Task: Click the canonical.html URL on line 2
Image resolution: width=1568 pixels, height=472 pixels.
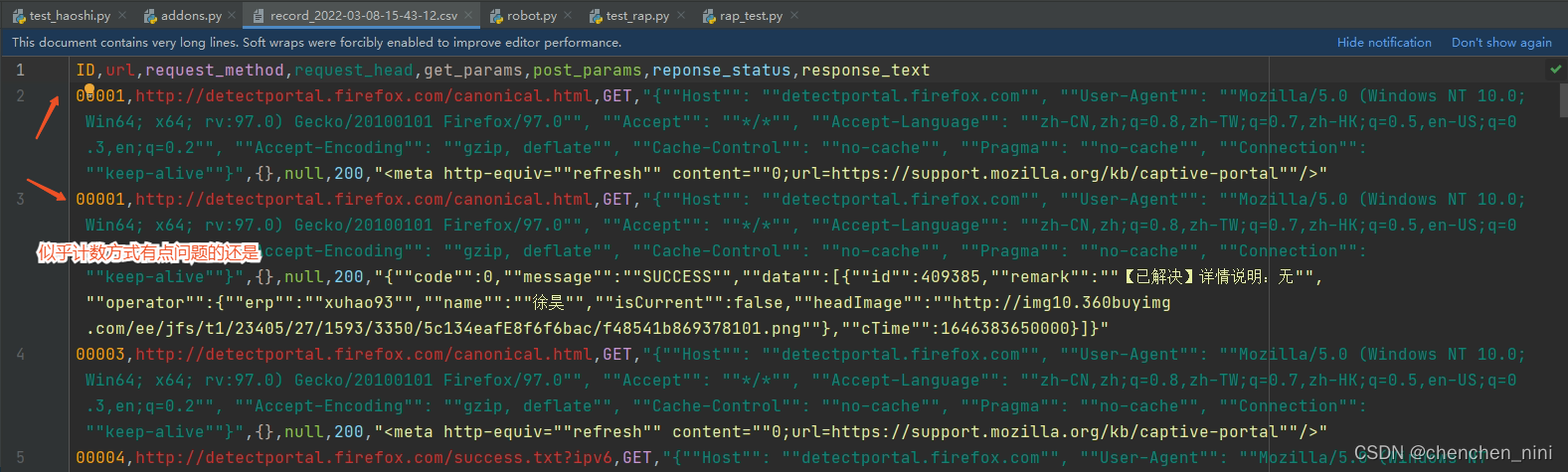Action: pos(364,96)
